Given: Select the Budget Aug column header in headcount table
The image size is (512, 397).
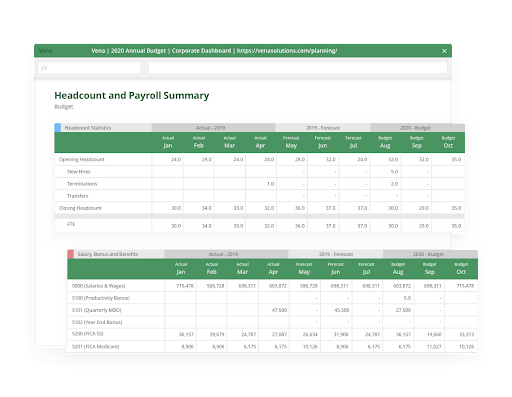Looking at the screenshot, I should point(385,142).
